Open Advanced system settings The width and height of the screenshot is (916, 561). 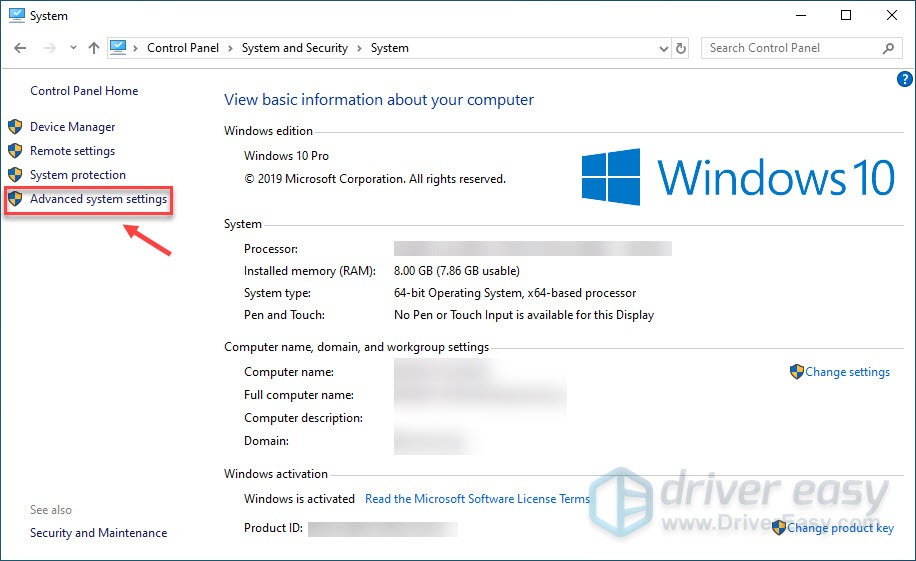coord(98,199)
